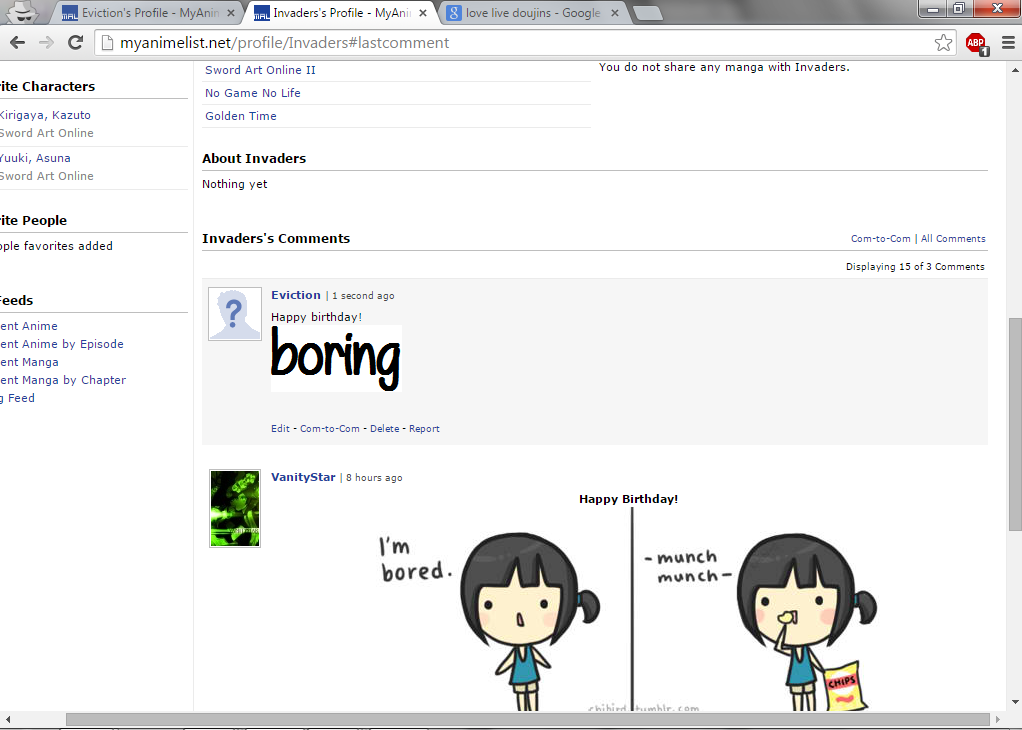Click the browser forward arrow button
The height and width of the screenshot is (730, 1022).
[46, 43]
